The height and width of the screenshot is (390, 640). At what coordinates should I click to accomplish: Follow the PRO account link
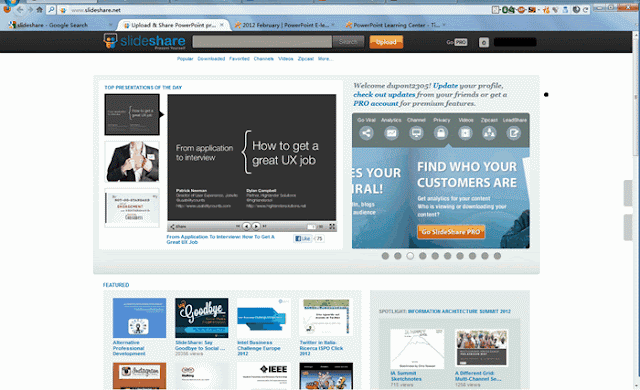coord(376,104)
